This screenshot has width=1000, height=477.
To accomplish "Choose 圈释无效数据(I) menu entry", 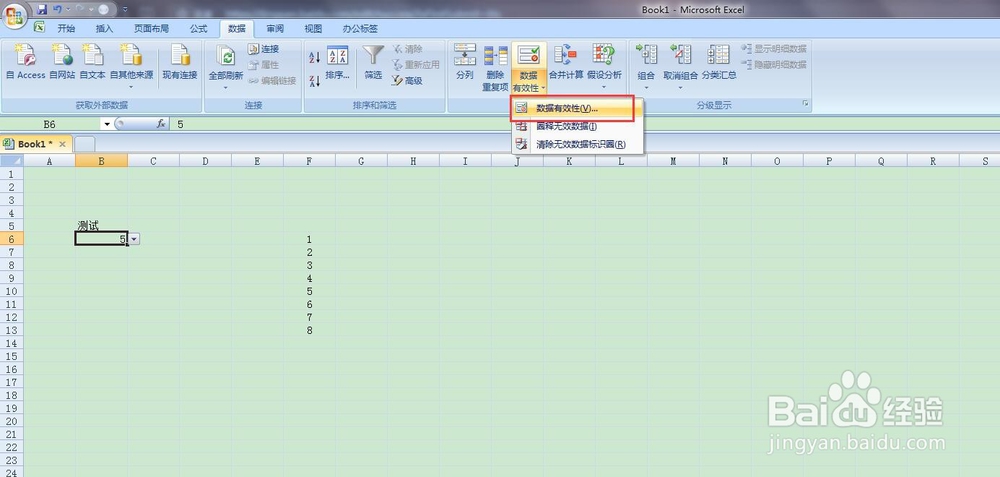I will point(577,127).
